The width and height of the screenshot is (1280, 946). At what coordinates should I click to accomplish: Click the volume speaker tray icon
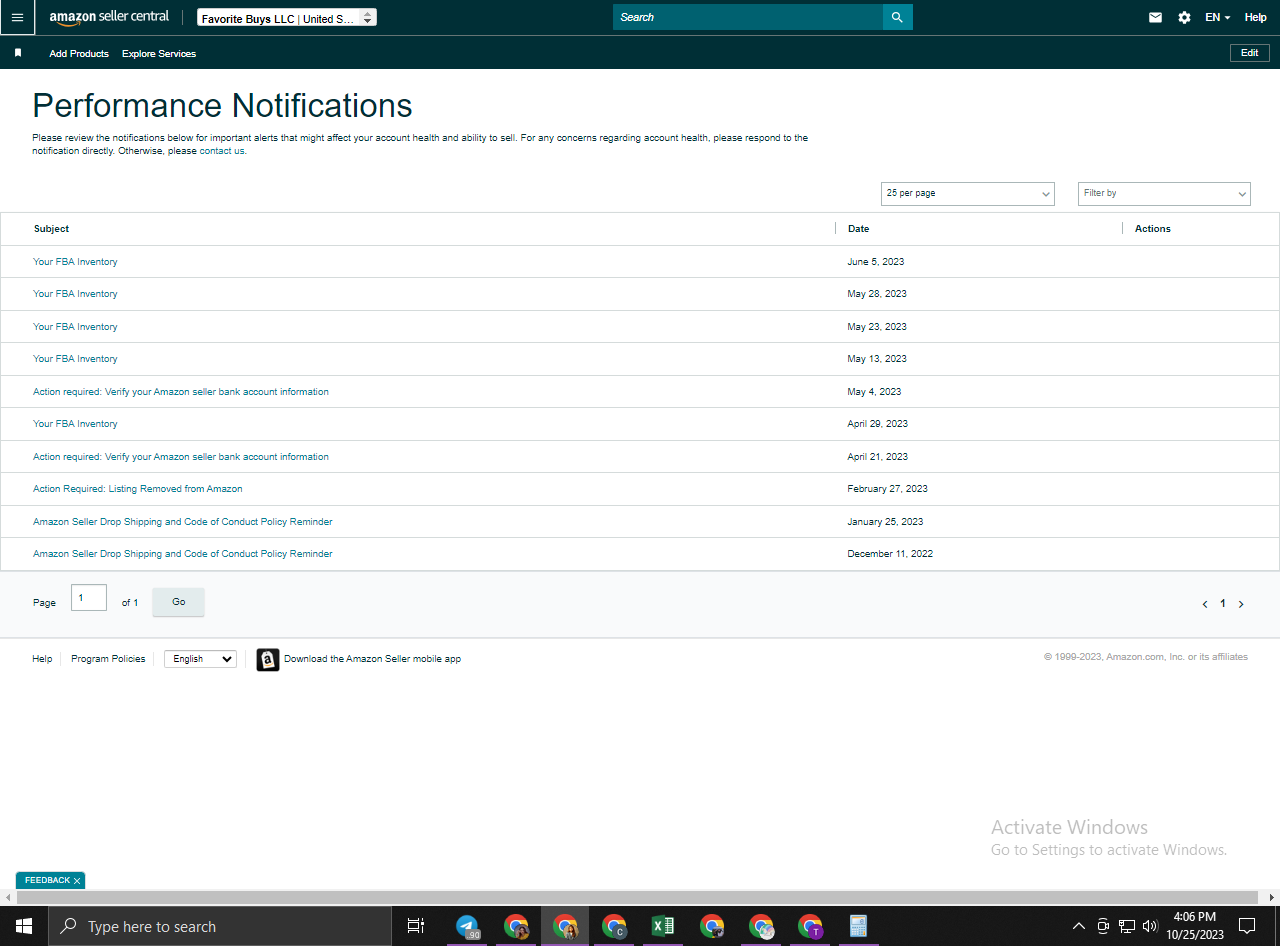point(1150,926)
